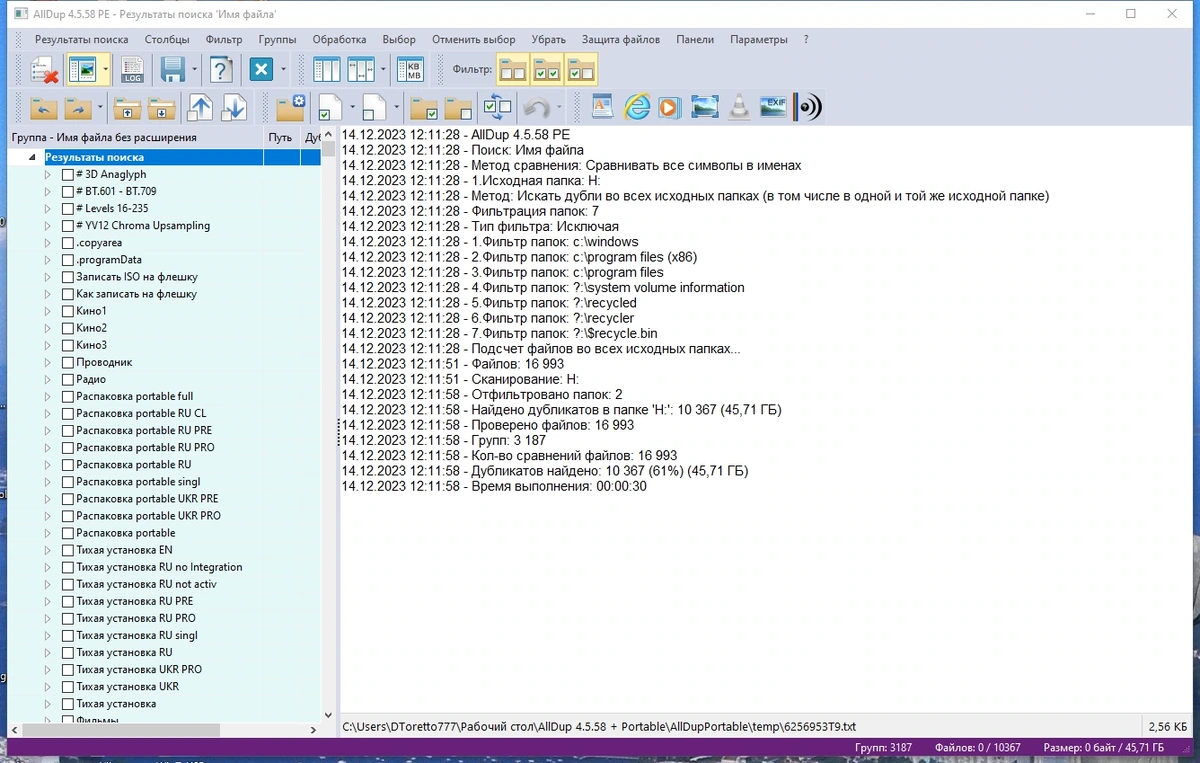The height and width of the screenshot is (763, 1200).
Task: Open the Фильтр menu
Action: (x=224, y=40)
